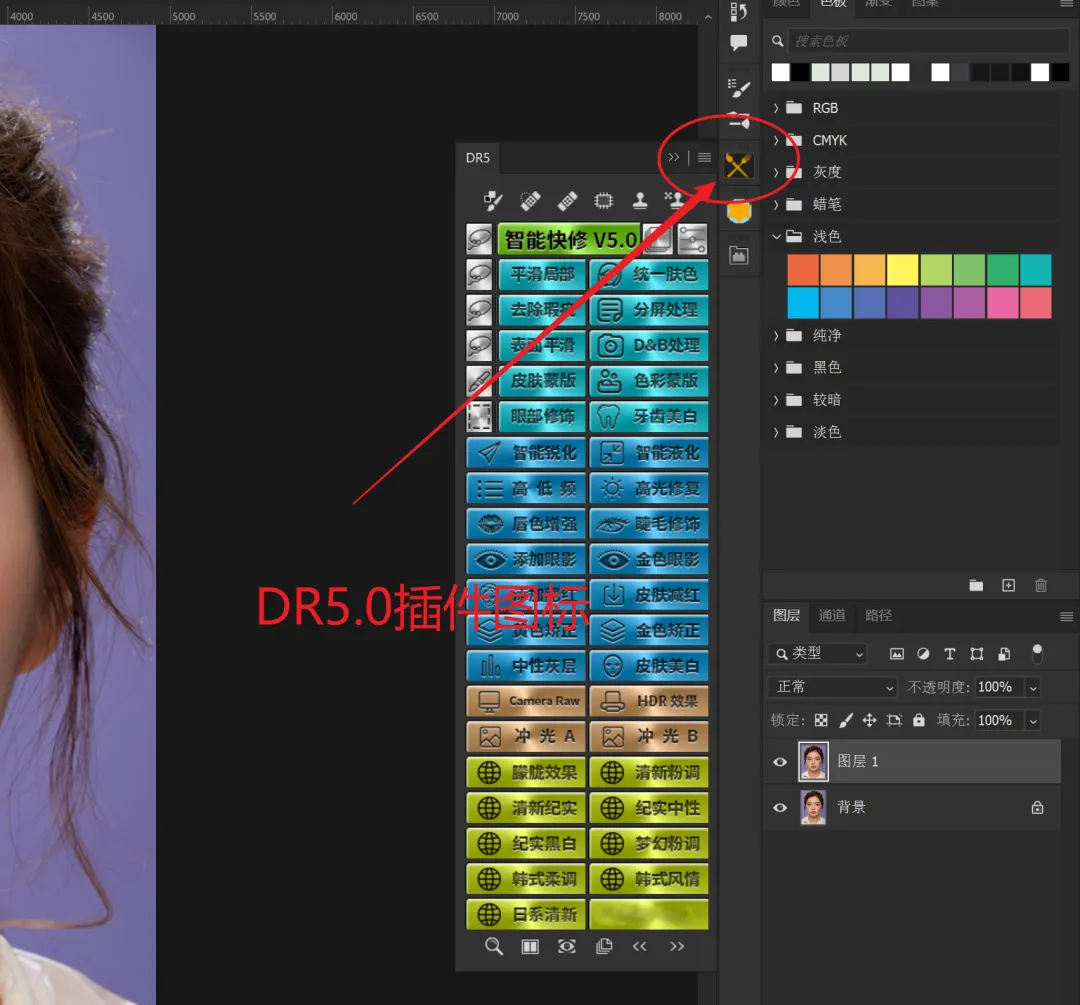Image resolution: width=1080 pixels, height=1005 pixels.
Task: Expand the CMYK swatch folder
Action: [x=776, y=141]
